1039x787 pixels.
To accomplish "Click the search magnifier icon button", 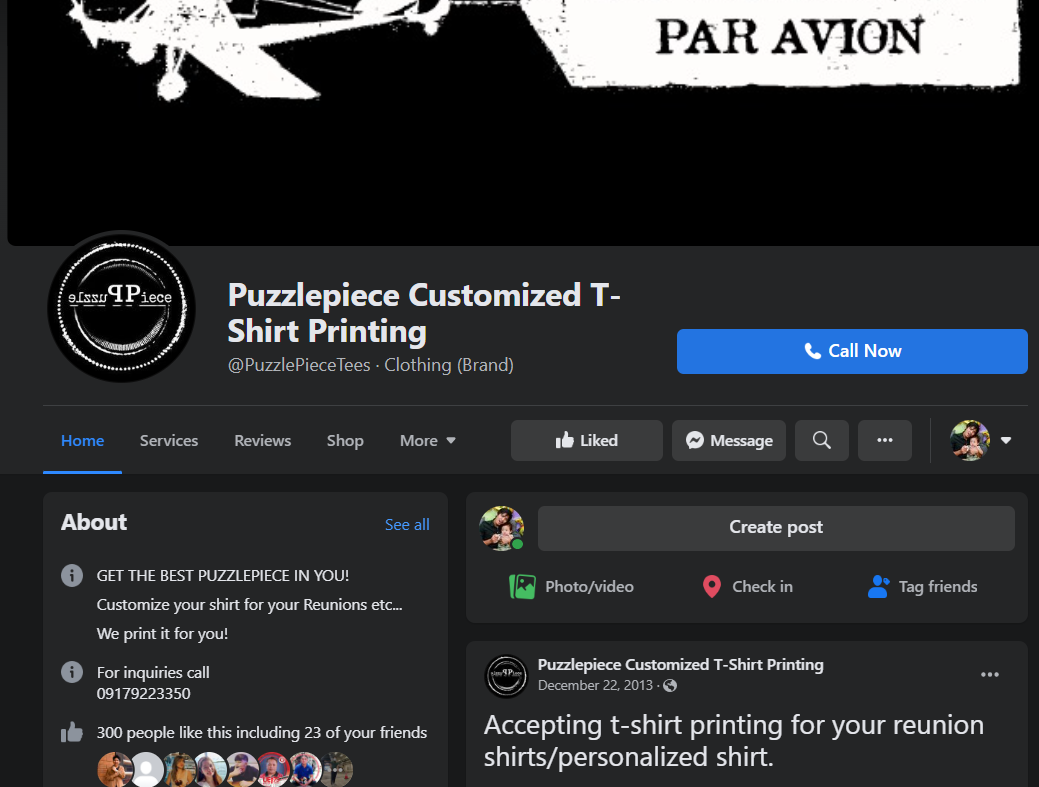I will [x=822, y=441].
